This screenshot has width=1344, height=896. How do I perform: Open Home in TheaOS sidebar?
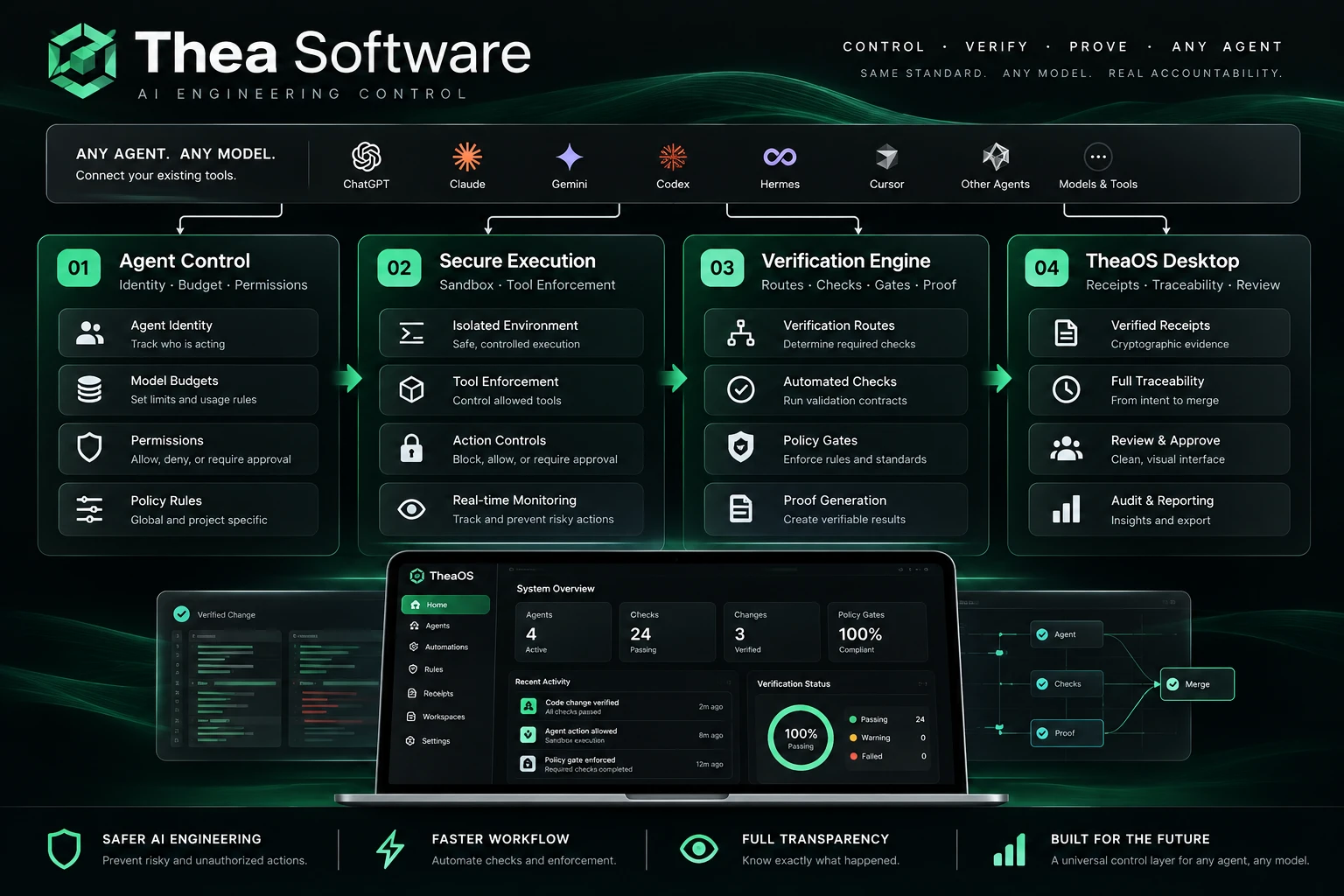pyautogui.click(x=445, y=605)
